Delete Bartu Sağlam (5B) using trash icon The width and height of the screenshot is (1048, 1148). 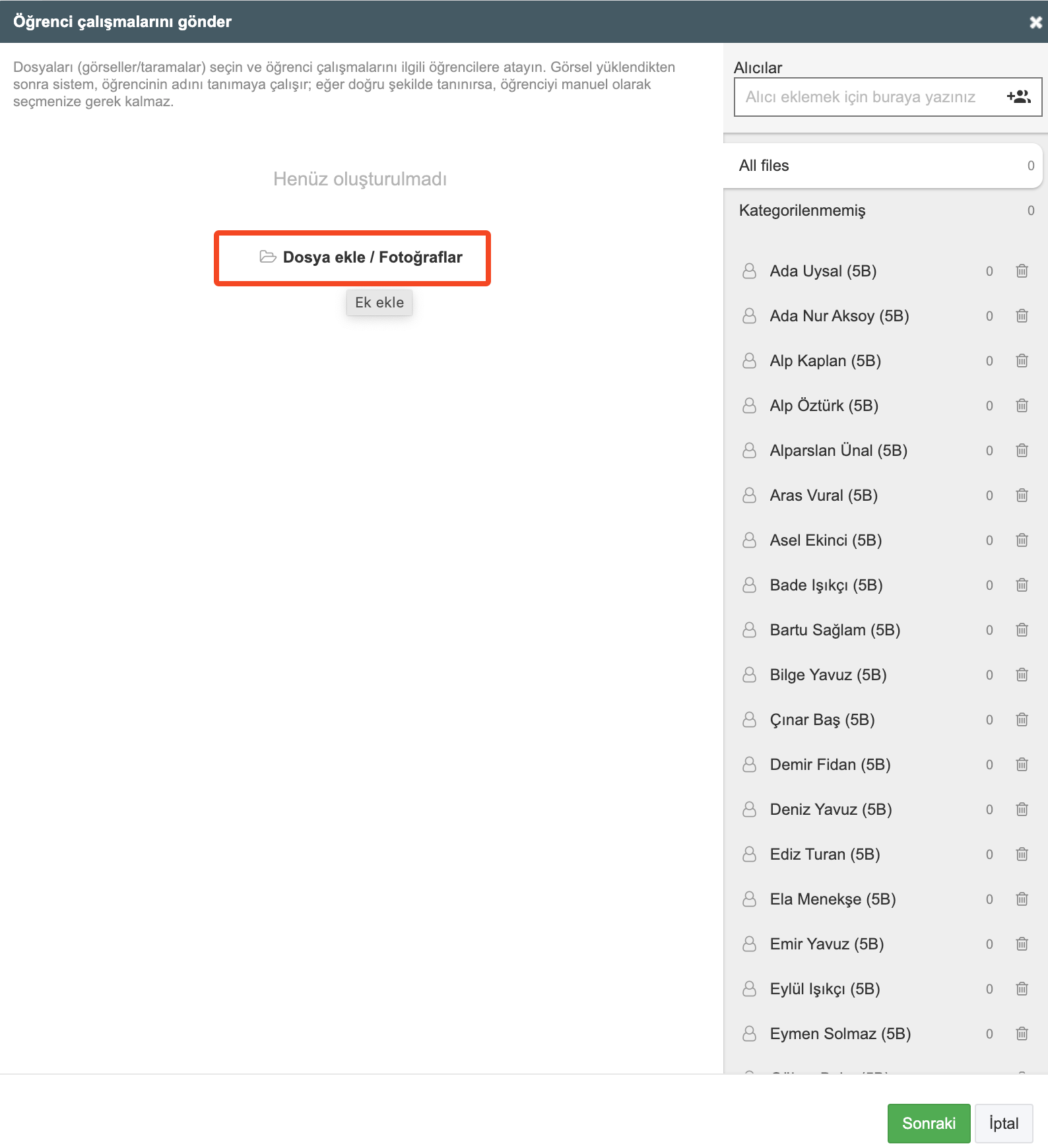tap(1022, 630)
